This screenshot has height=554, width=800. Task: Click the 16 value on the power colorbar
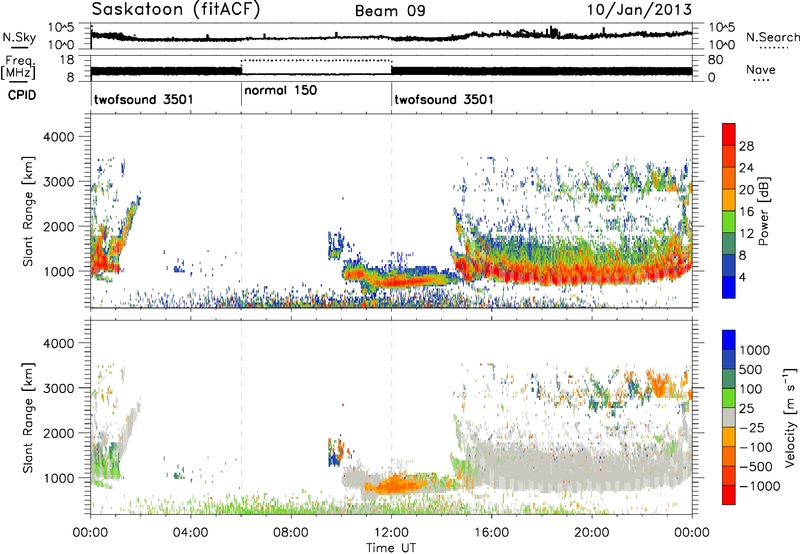click(x=746, y=212)
